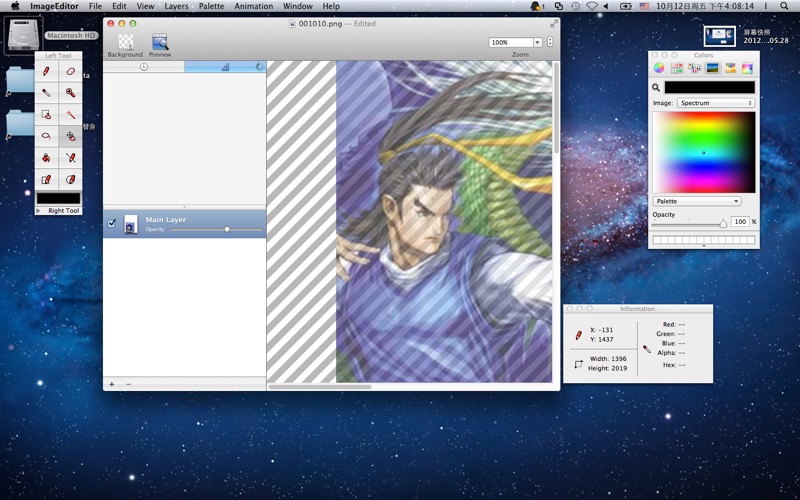
Task: Select the Ellipse drawing tool
Action: (x=70, y=179)
